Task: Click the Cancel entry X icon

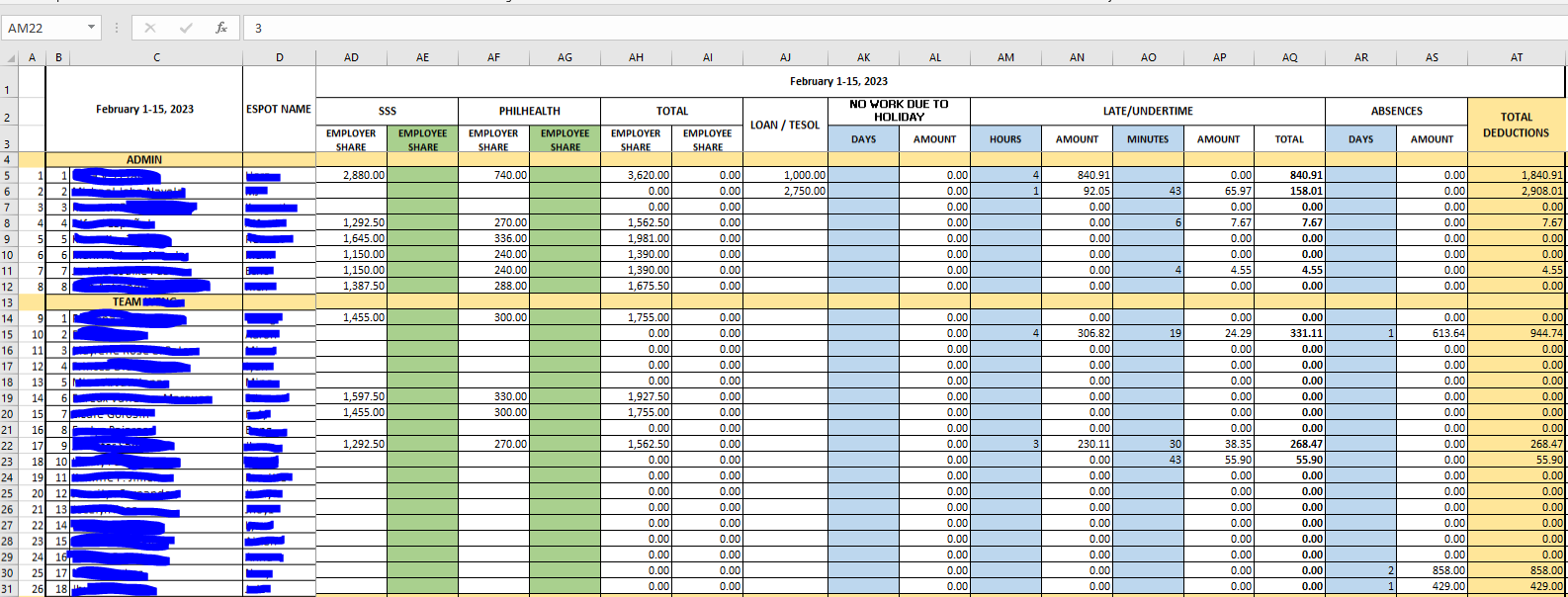Action: 150,28
